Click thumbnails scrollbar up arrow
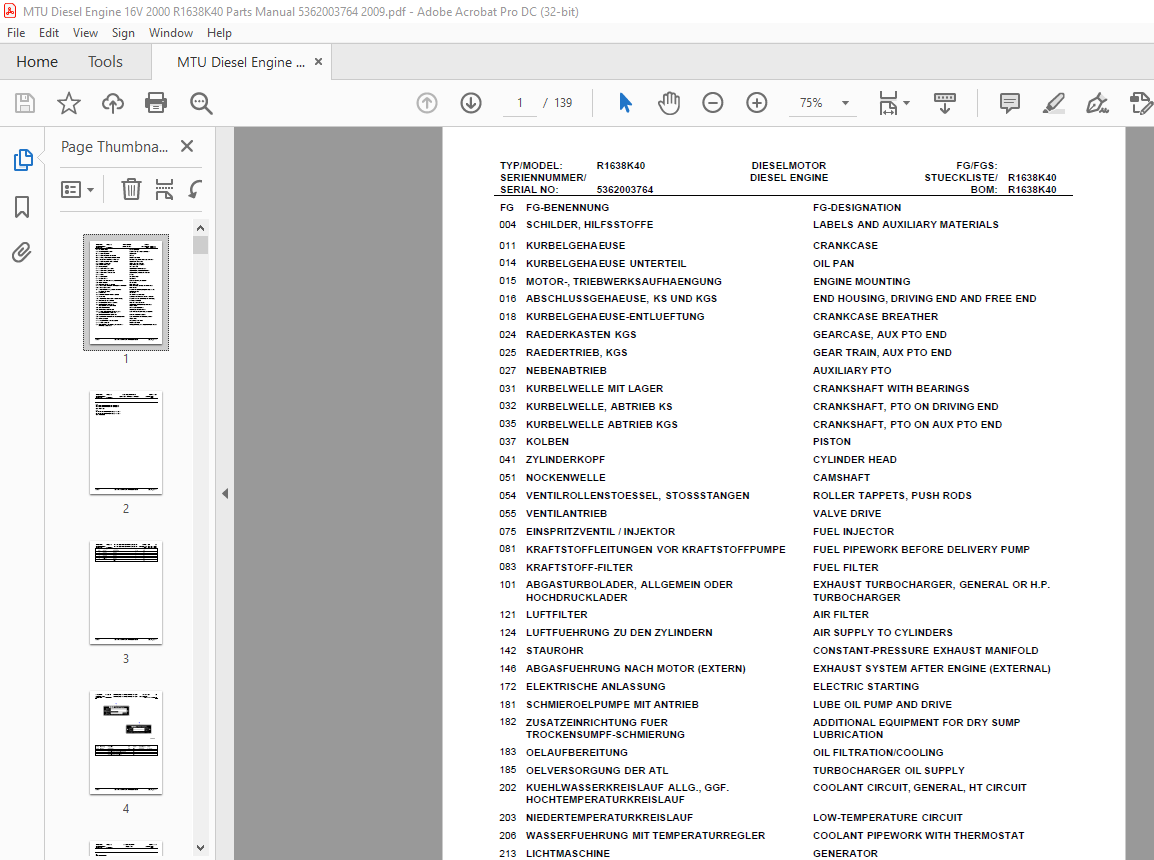The width and height of the screenshot is (1154, 860). tap(200, 227)
